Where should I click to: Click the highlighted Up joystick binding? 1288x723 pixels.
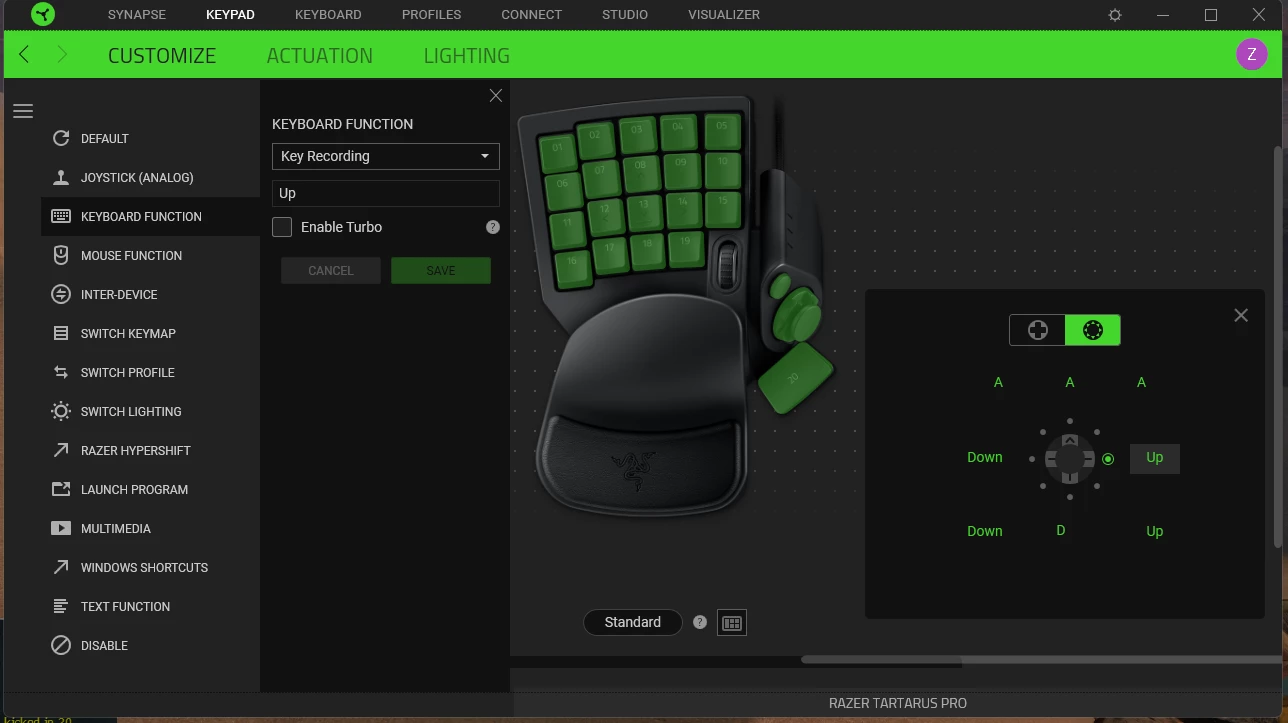click(1154, 458)
